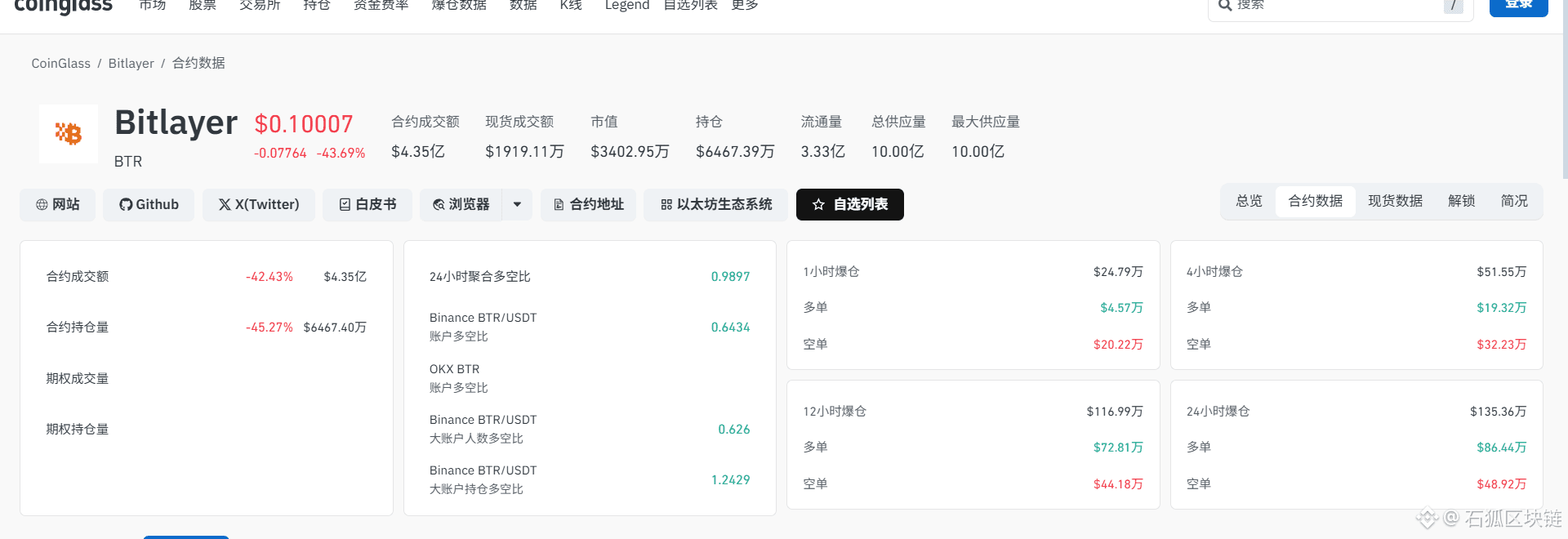Click the 期权持仓量 row label
1568x539 pixels.
click(x=78, y=430)
